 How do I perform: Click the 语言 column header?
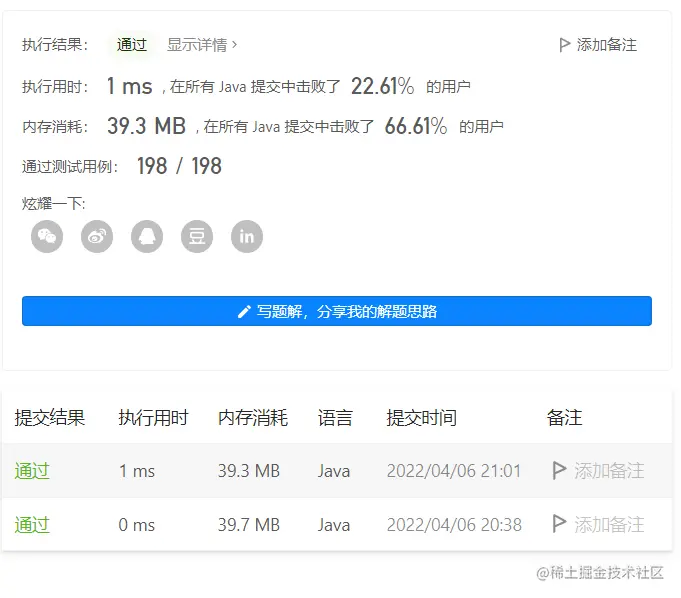click(335, 418)
